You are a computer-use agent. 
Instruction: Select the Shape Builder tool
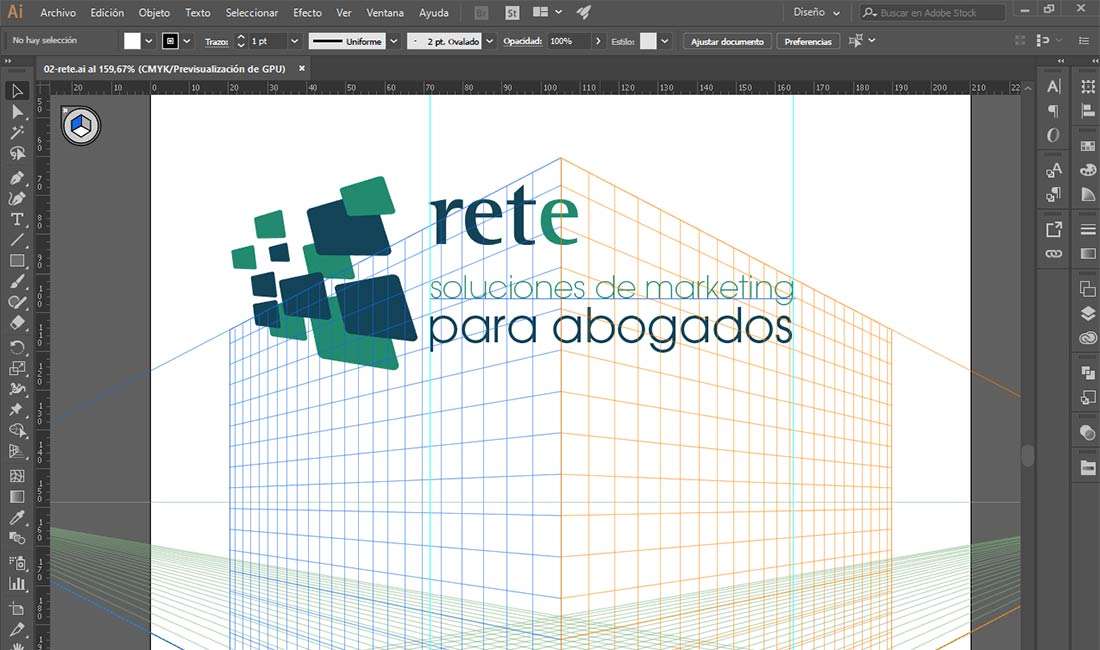[17, 430]
